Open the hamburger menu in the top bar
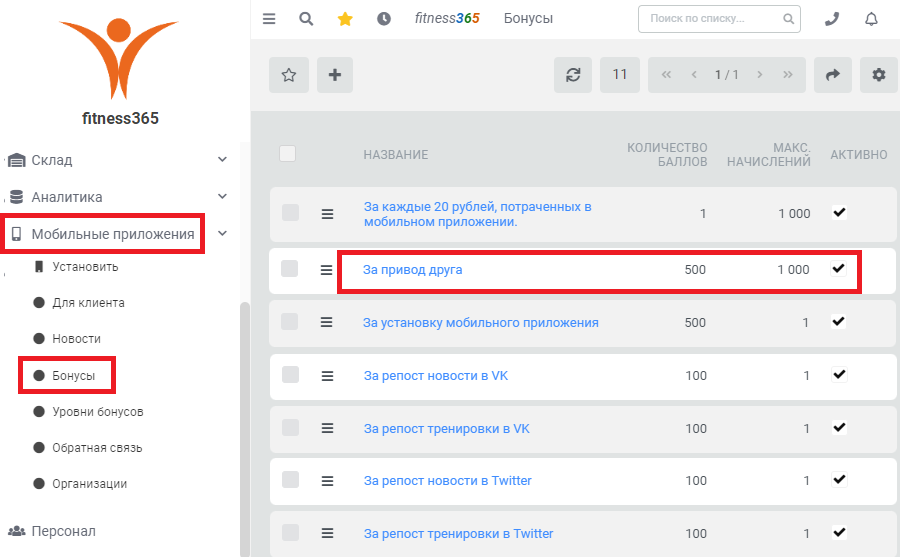The height and width of the screenshot is (557, 900). click(269, 19)
